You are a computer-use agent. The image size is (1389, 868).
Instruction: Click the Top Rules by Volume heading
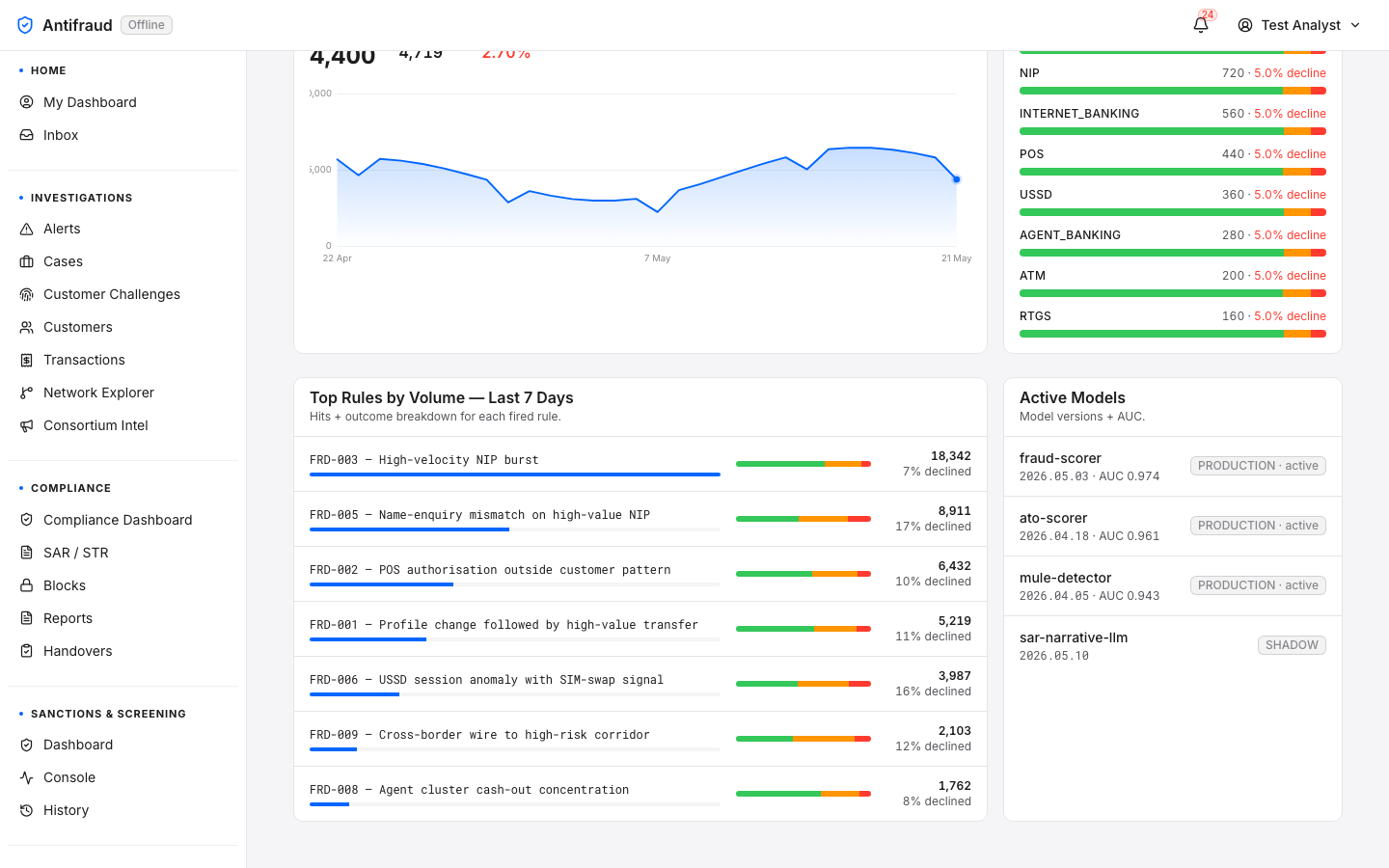point(442,397)
